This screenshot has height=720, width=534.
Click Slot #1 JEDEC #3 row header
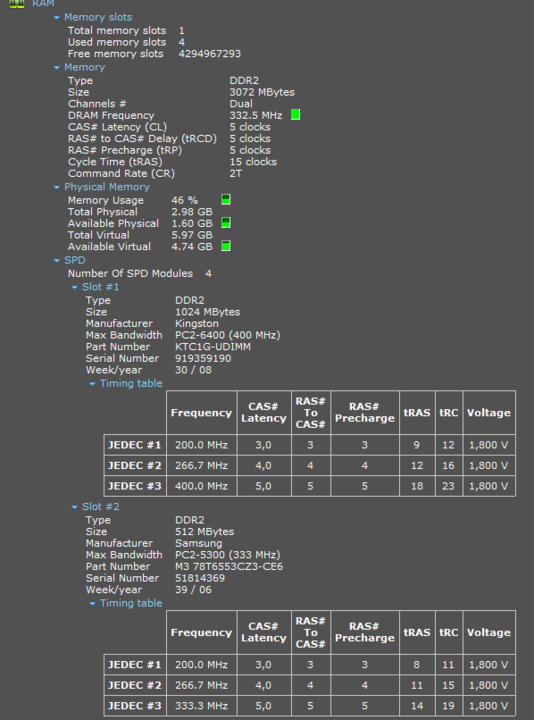[135, 486]
